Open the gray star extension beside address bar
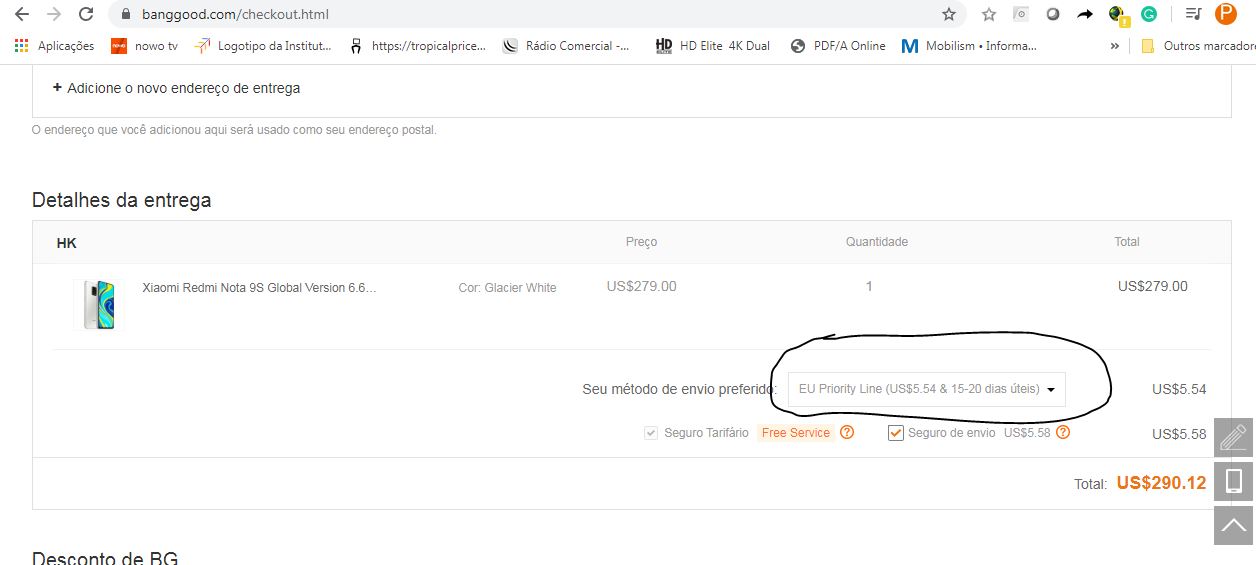1256x565 pixels. click(989, 14)
